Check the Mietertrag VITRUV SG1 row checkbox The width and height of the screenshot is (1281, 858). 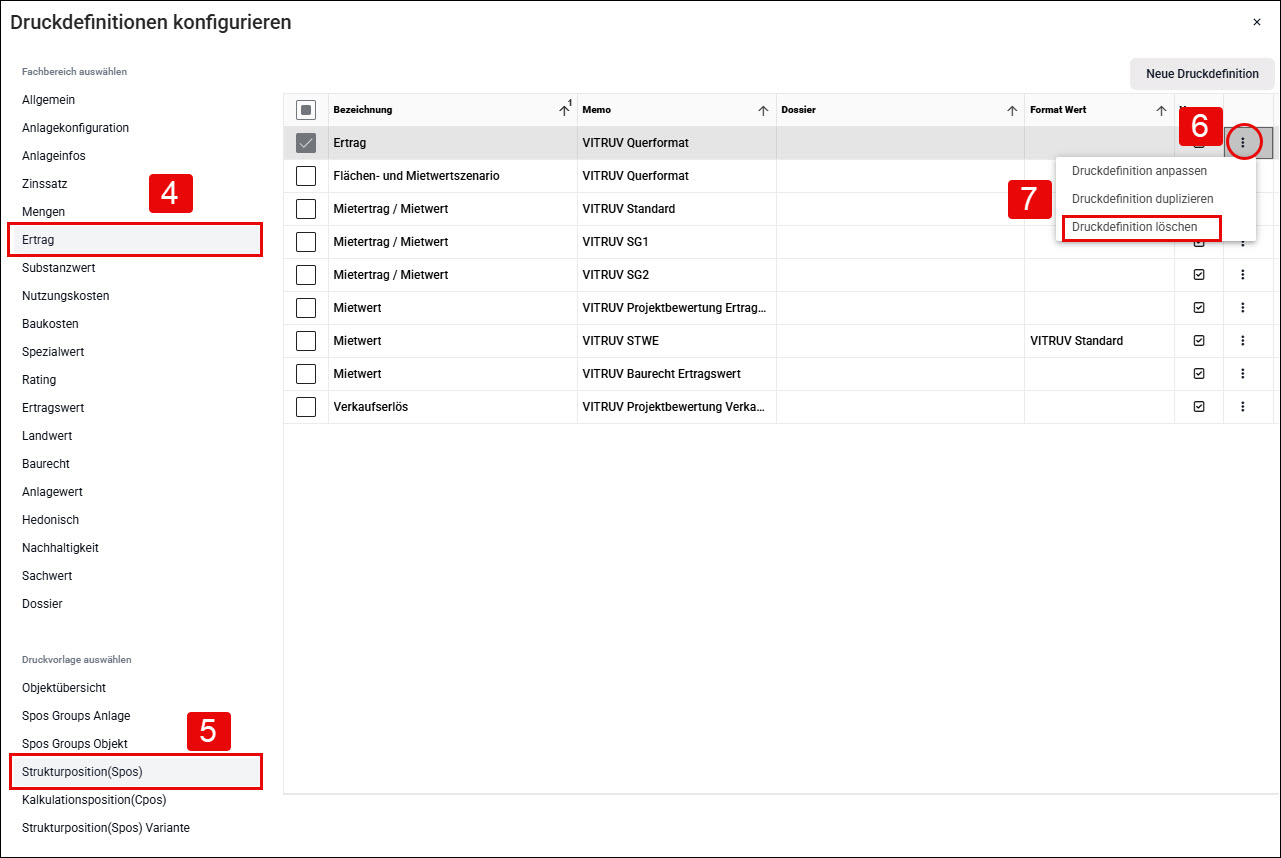tap(306, 242)
